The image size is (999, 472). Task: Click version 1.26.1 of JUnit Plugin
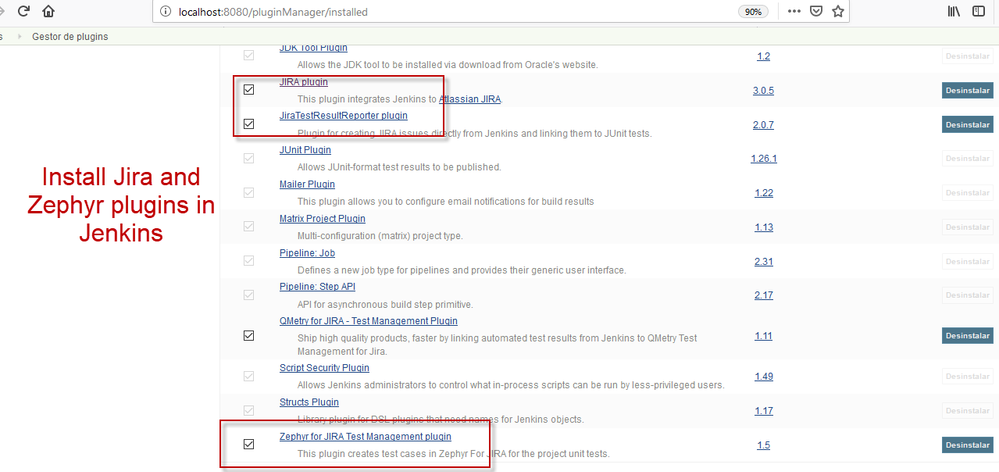763,159
